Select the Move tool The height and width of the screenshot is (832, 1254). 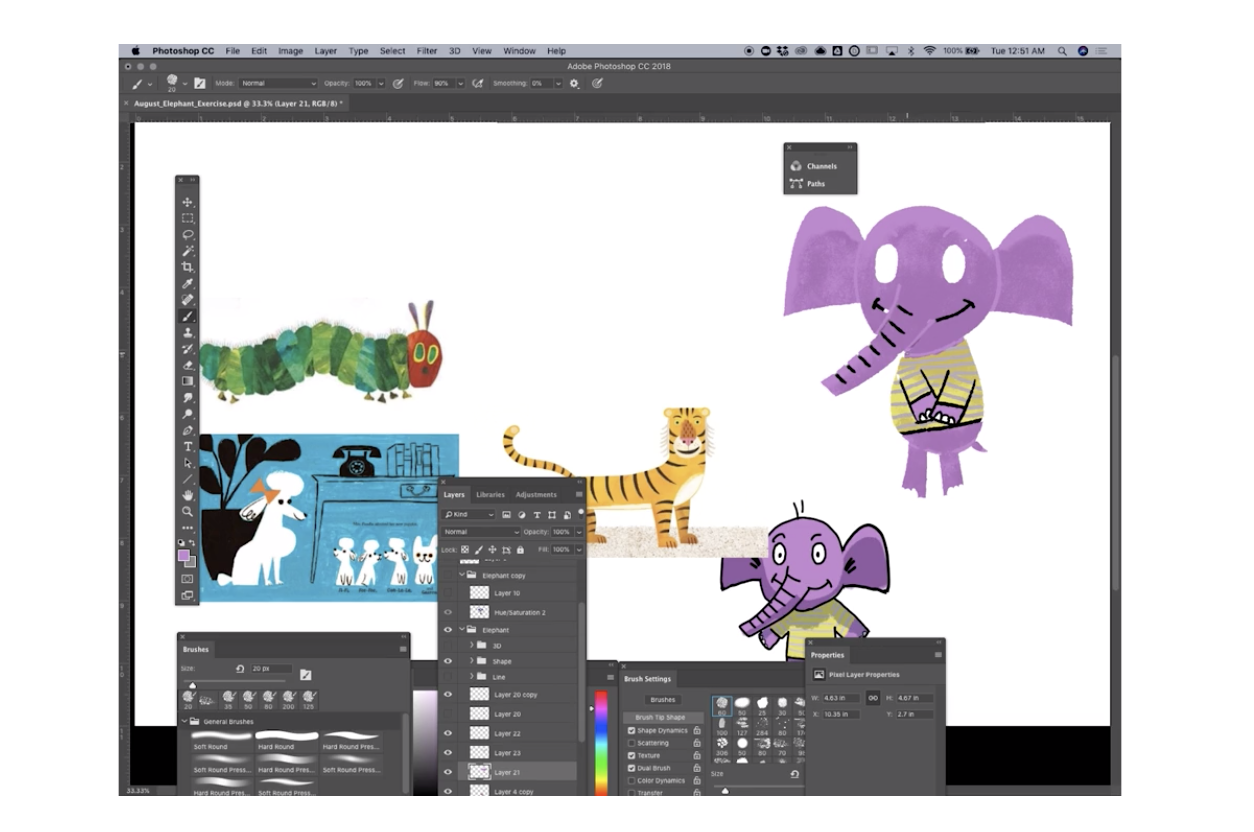187,202
